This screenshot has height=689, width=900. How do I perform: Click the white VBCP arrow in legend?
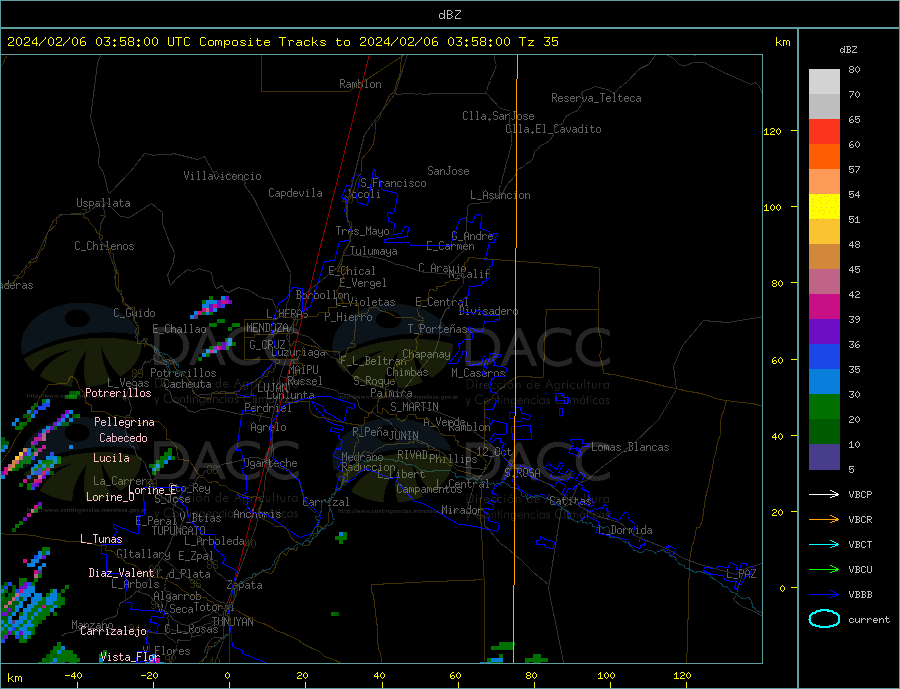coord(824,494)
